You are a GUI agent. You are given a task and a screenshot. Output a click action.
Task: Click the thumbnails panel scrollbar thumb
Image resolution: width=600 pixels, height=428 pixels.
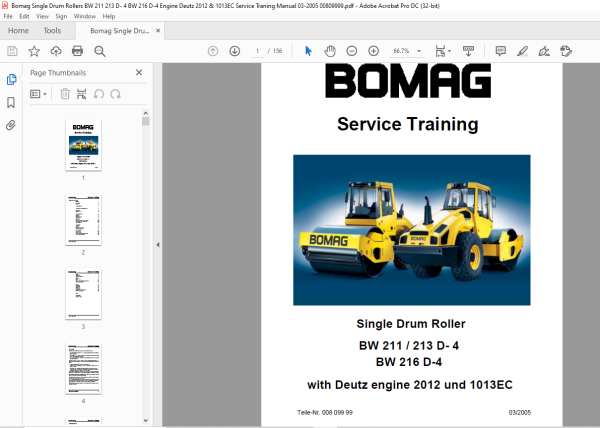145,121
